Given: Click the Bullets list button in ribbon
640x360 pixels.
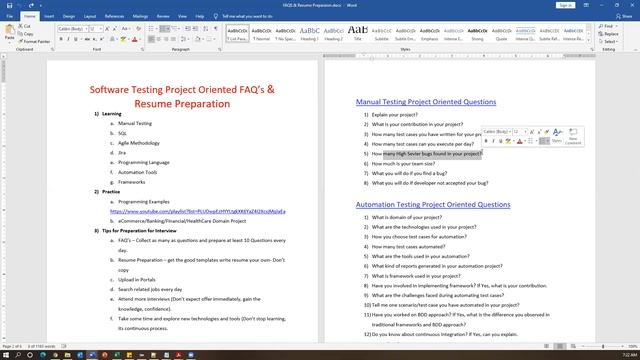Looking at the screenshot, I should (x=151, y=29).
